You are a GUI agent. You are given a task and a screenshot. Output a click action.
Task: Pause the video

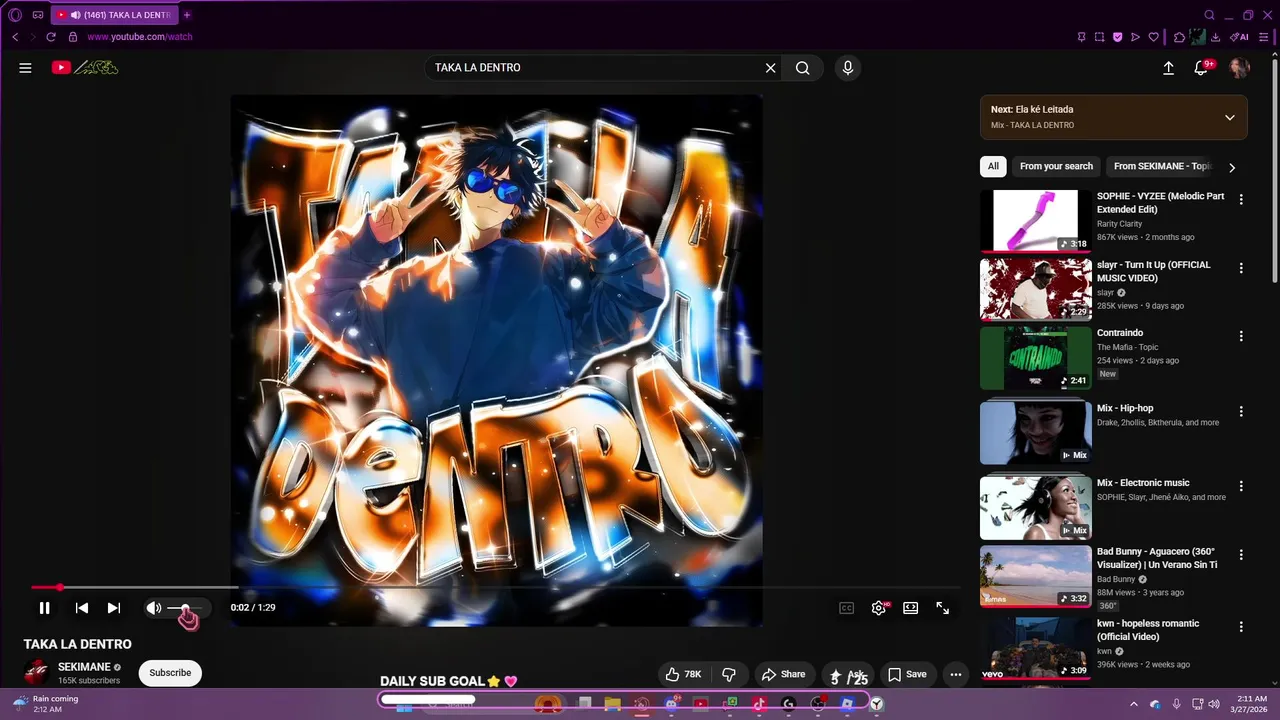[44, 608]
